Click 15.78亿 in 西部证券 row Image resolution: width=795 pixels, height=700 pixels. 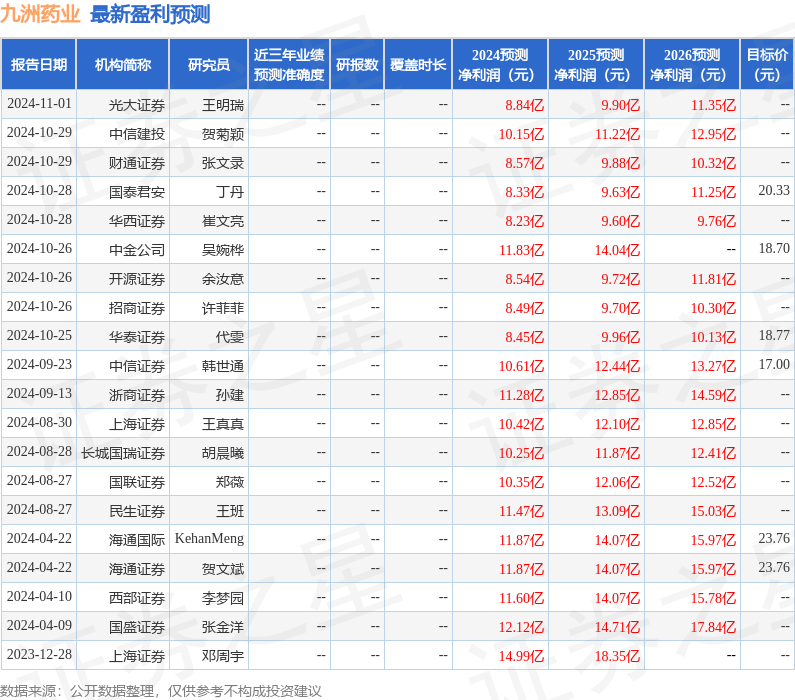(713, 598)
